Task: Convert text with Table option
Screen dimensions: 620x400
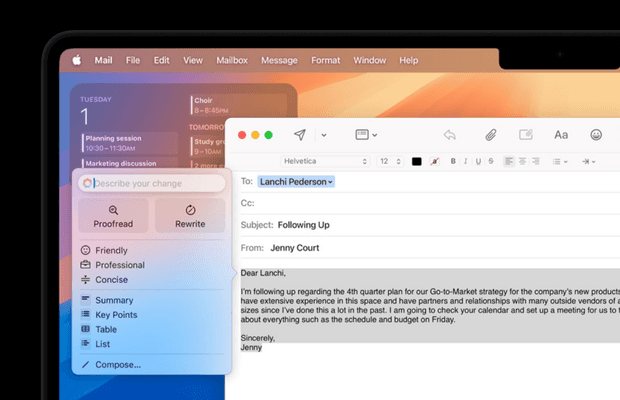Action: point(99,329)
